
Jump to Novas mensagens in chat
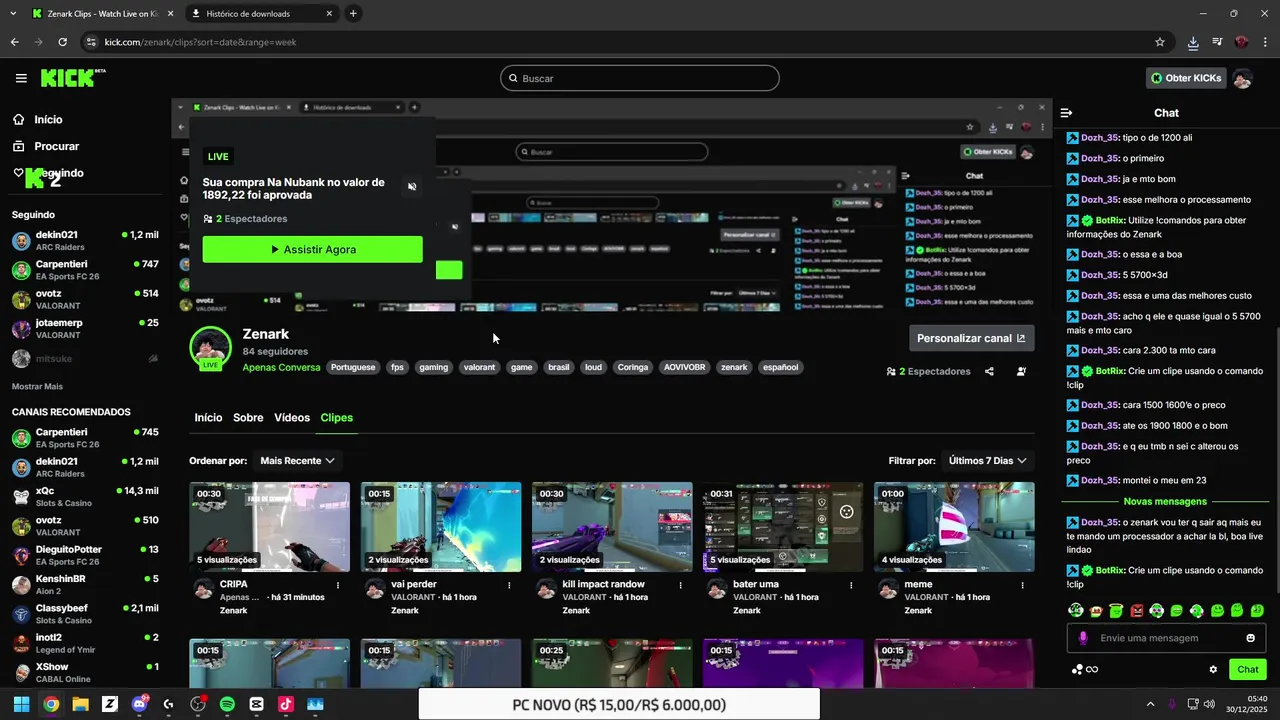click(1165, 501)
